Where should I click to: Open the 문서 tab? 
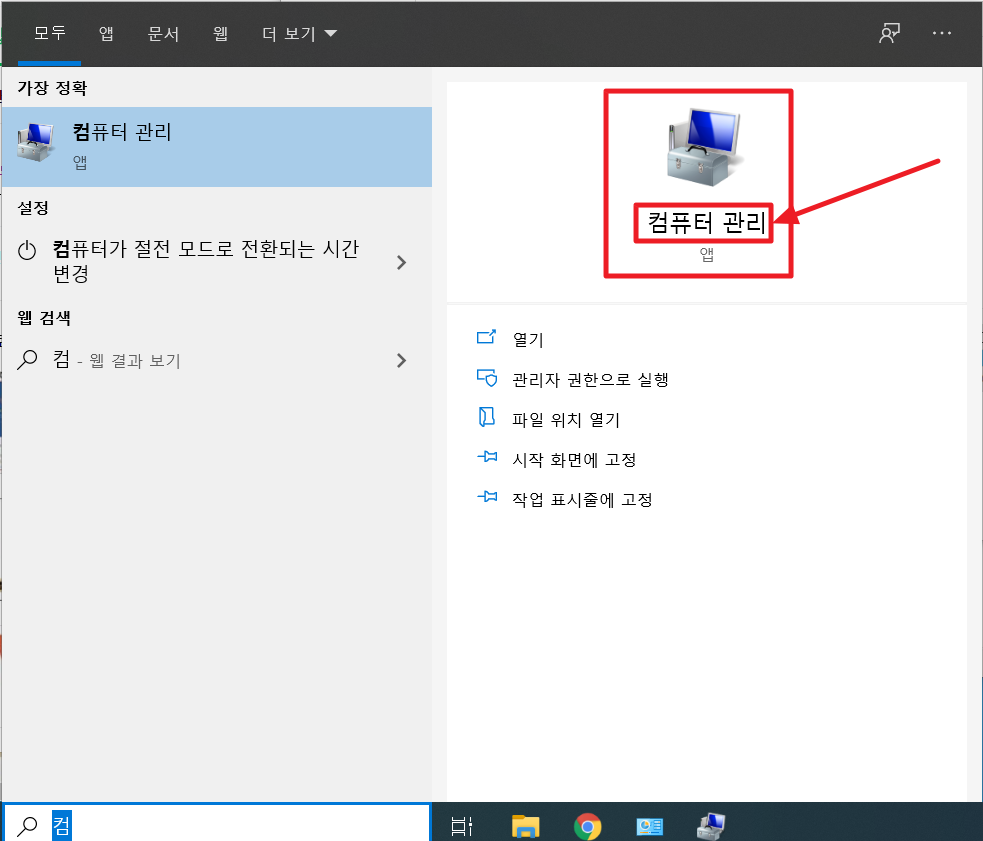[163, 33]
